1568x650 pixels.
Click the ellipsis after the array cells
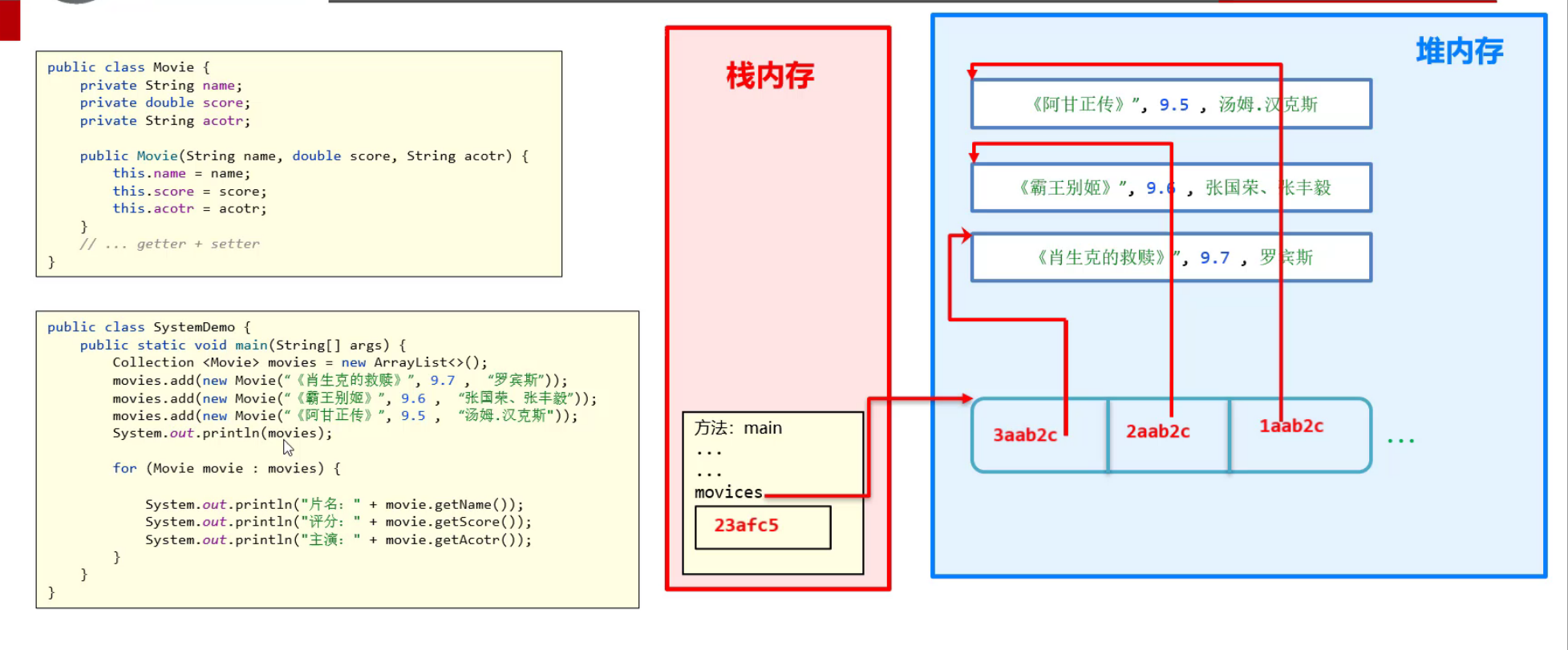[x=1401, y=441]
